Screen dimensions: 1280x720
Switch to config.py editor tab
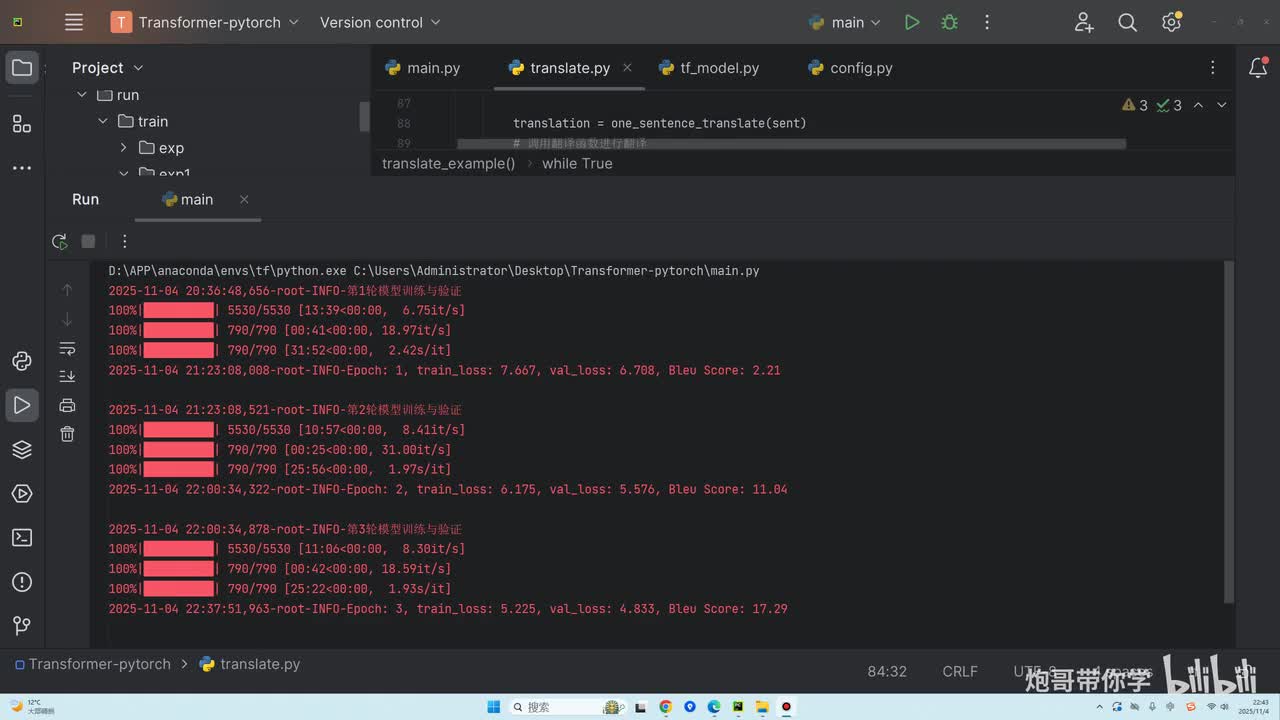850,68
